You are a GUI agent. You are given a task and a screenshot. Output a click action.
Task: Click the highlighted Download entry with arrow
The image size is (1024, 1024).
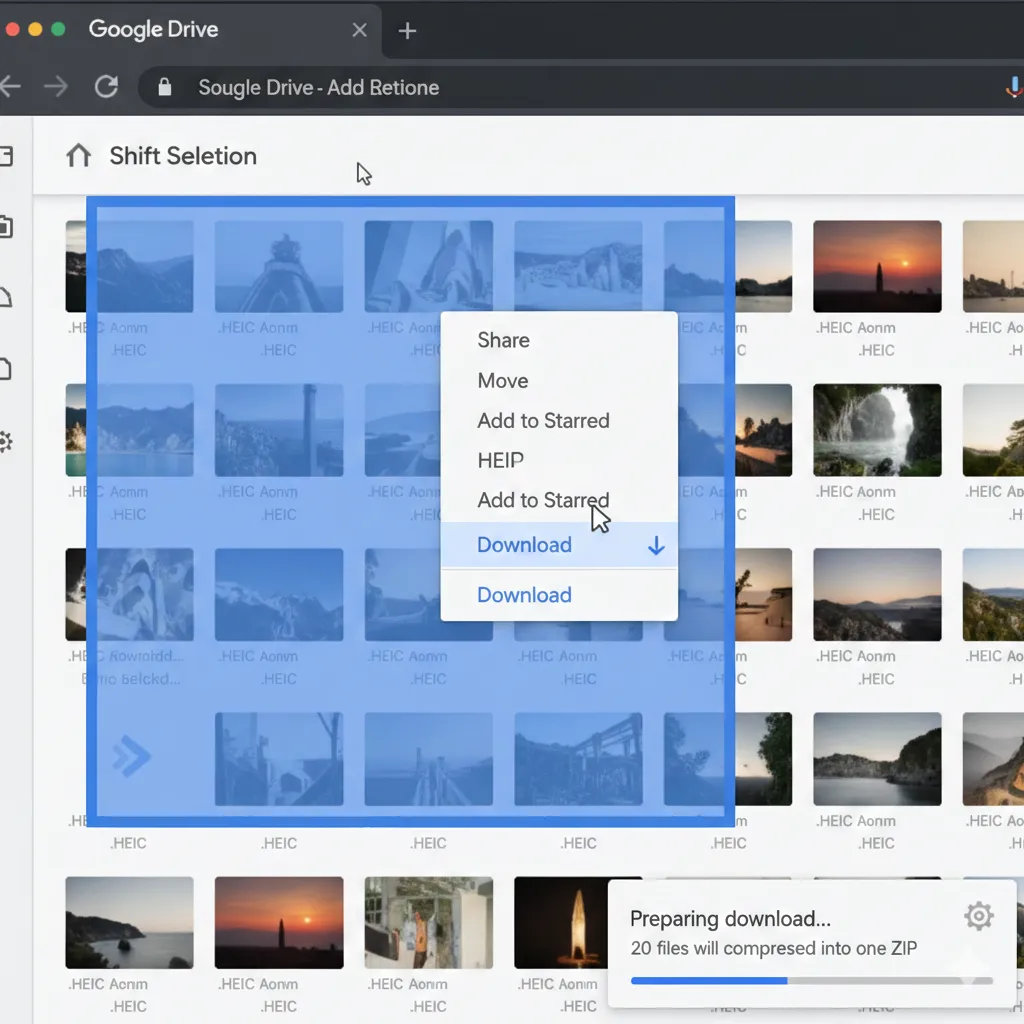pyautogui.click(x=560, y=545)
